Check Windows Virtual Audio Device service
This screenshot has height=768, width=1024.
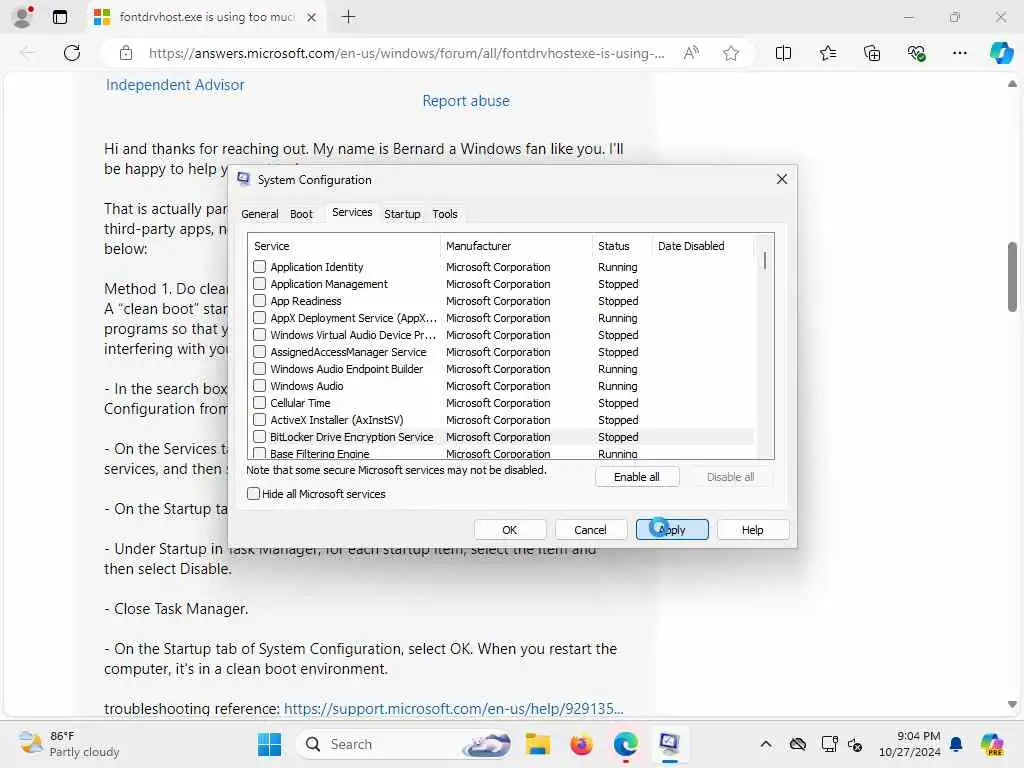[259, 334]
